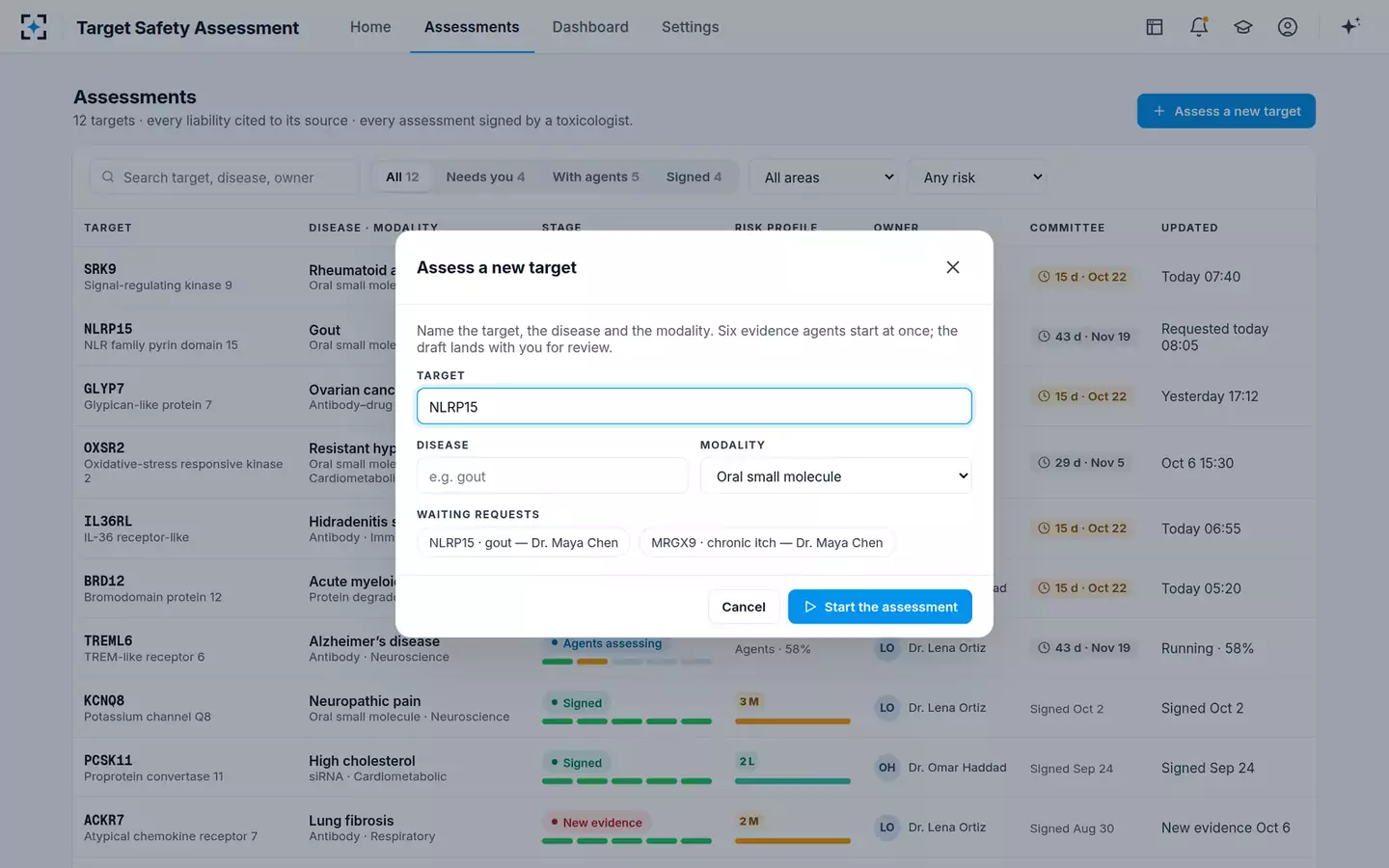Click the New evidence badge for ACKR7
Screen dimensions: 1389x868
tap(596, 823)
